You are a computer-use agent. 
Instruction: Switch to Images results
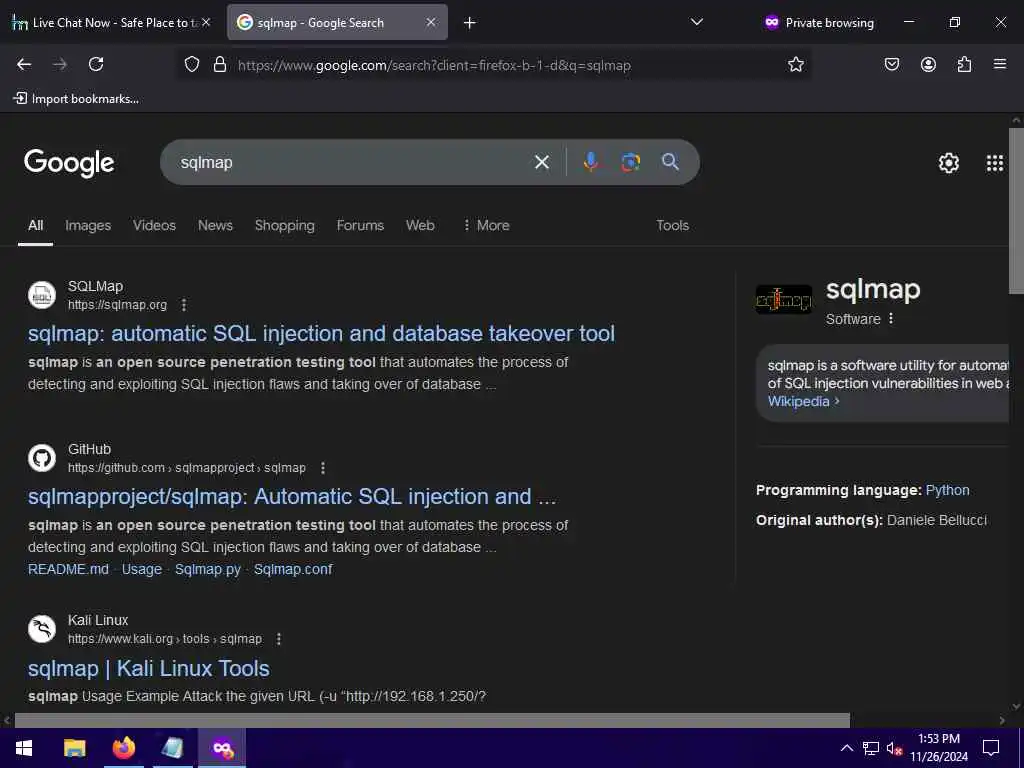(88, 225)
